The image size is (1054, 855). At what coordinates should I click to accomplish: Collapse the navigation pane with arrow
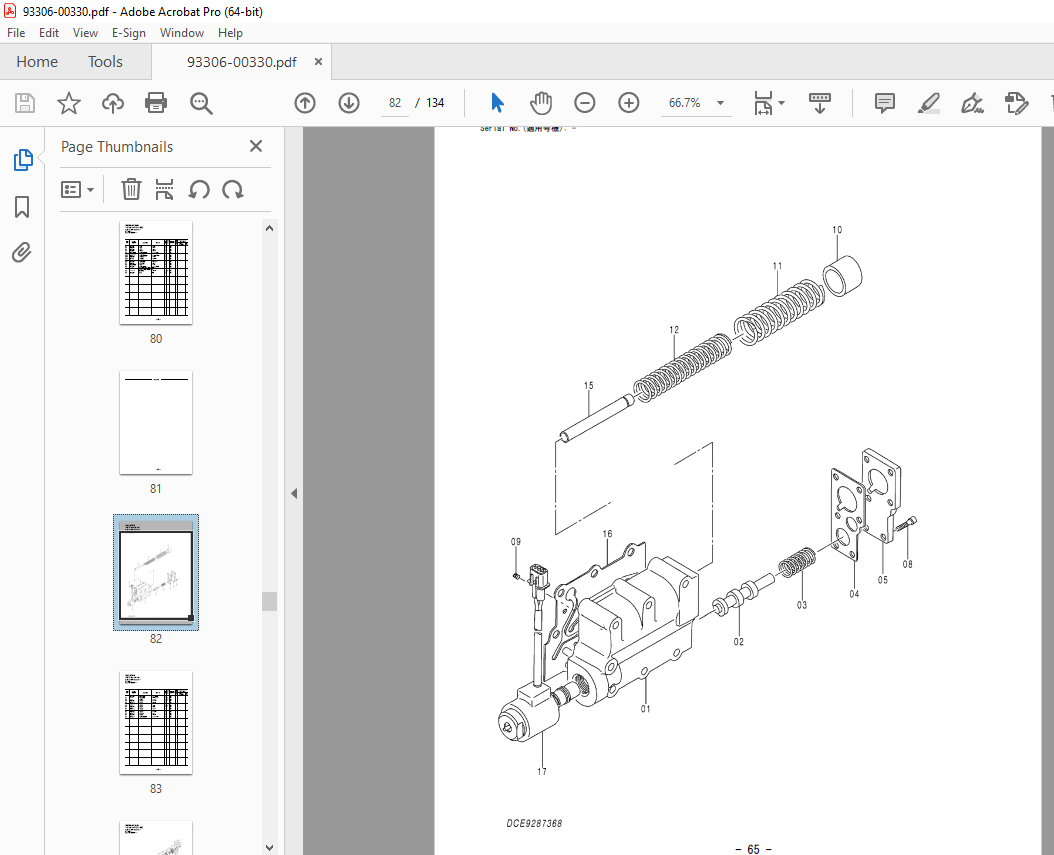pyautogui.click(x=294, y=493)
